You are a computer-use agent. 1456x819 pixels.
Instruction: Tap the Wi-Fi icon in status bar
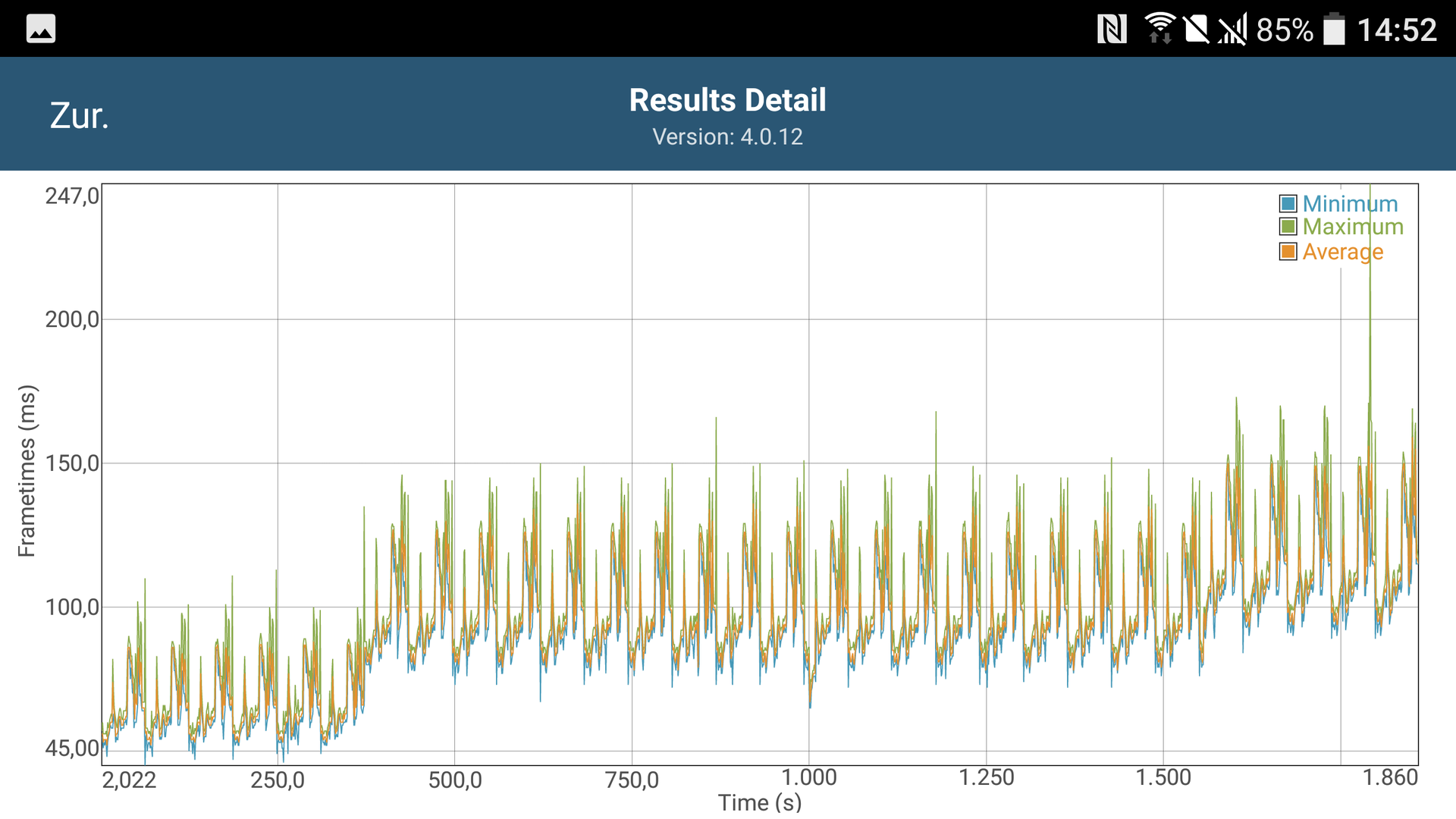click(1159, 29)
